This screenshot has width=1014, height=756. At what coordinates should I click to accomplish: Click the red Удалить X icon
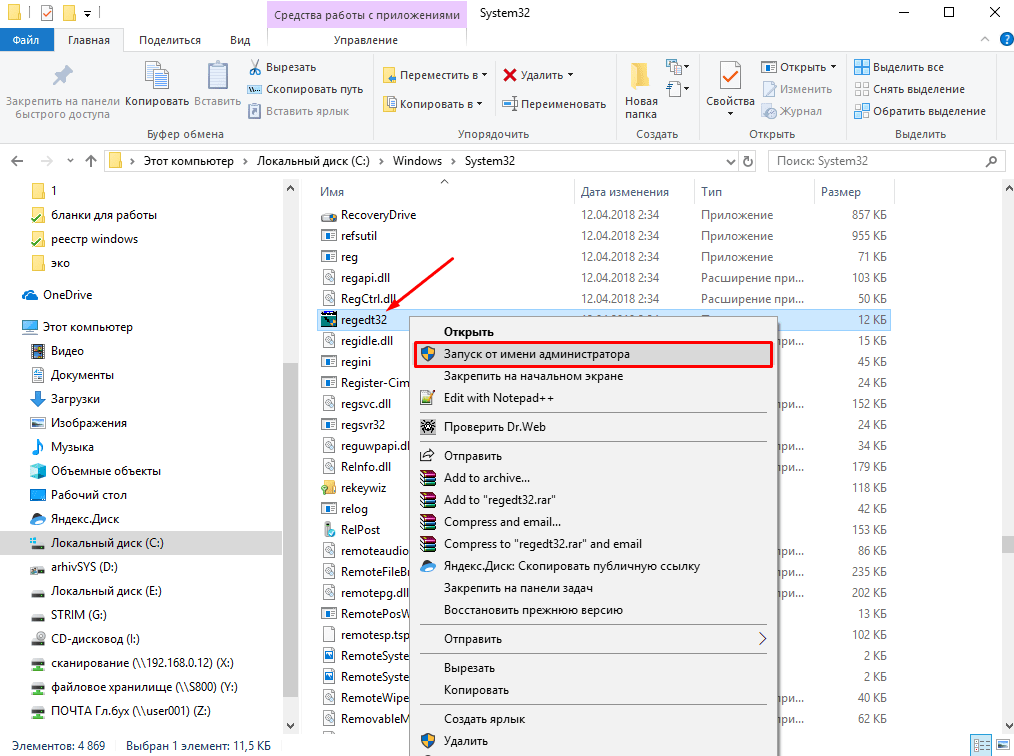click(x=510, y=75)
